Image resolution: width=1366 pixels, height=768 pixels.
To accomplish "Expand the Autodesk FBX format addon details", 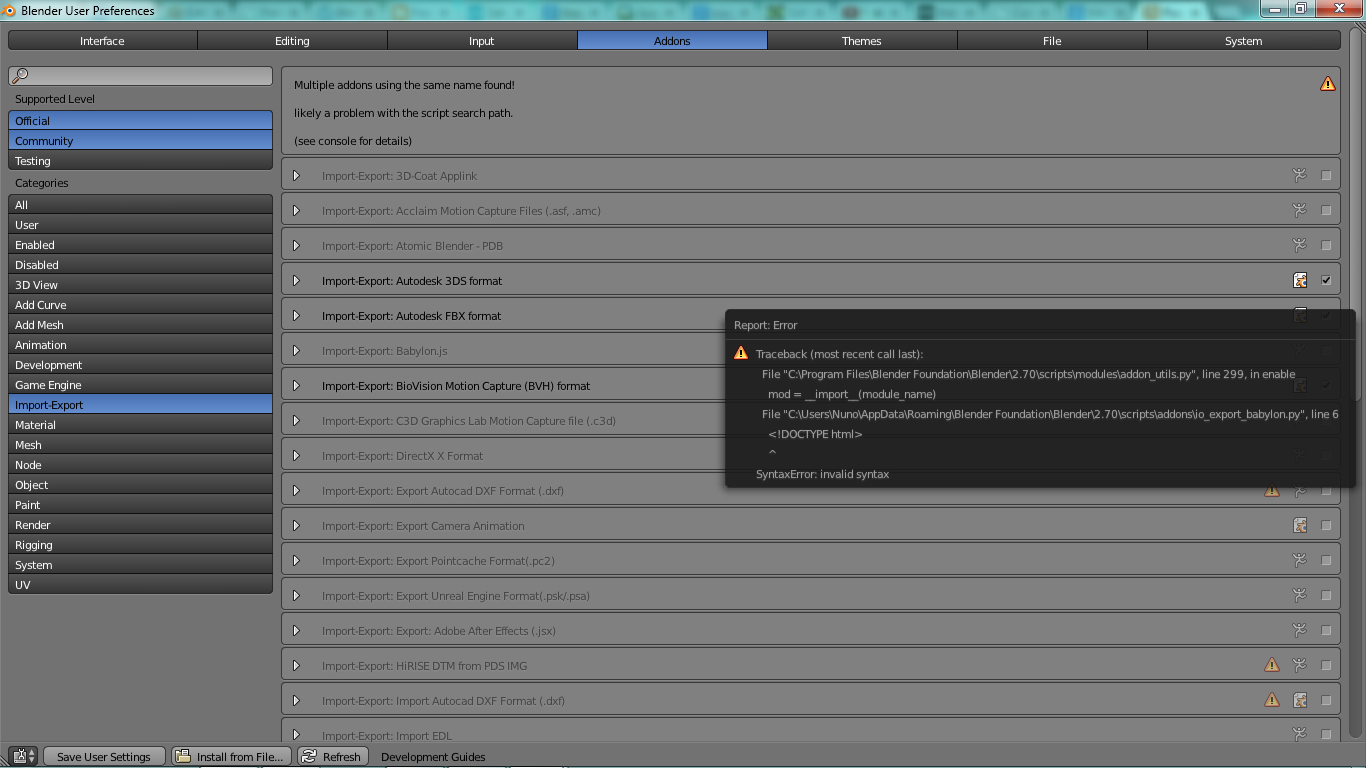I will pos(296,316).
